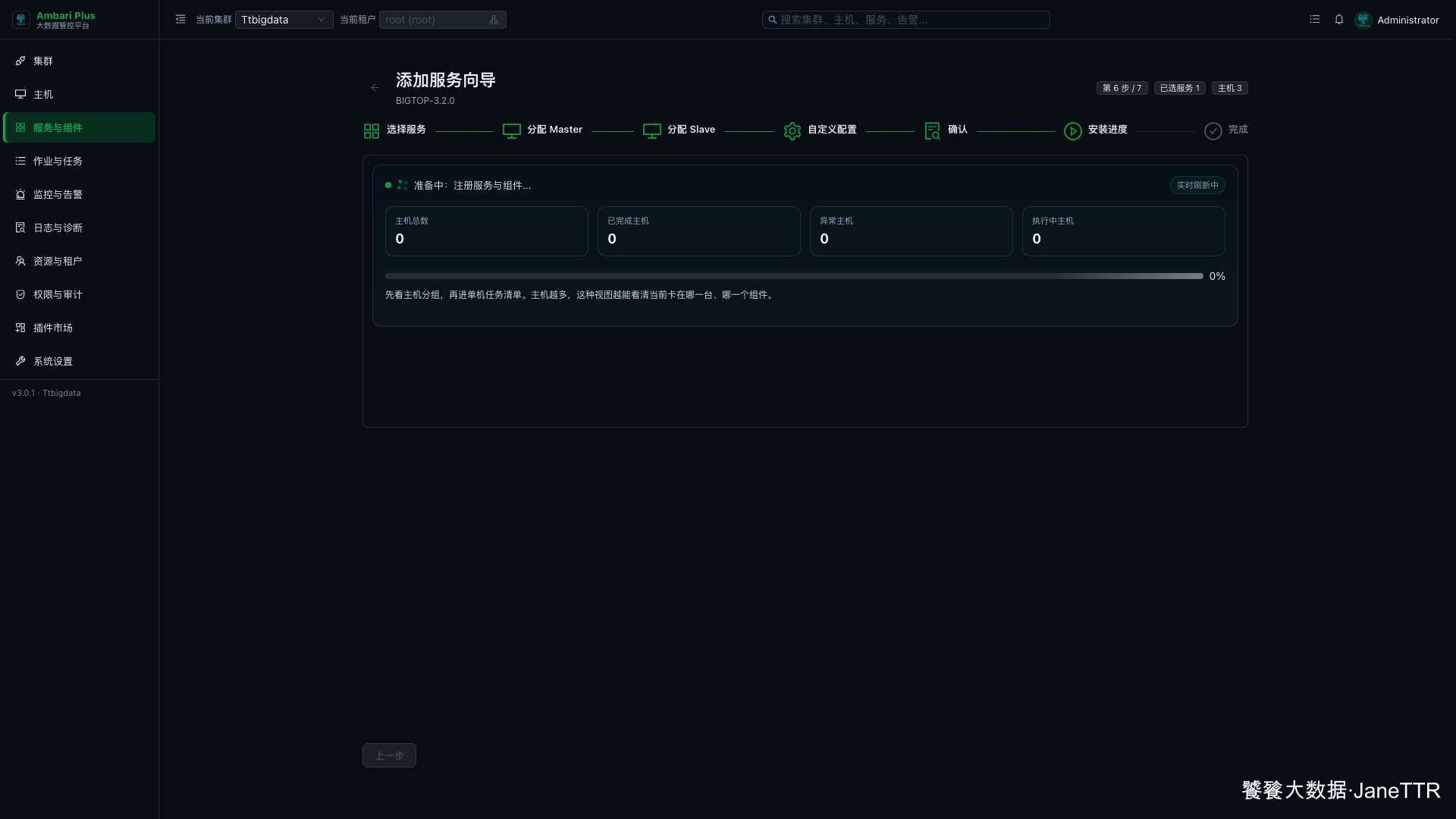
Task: Click the v3.0.1 · Ttbigdata version text
Action: coord(46,393)
